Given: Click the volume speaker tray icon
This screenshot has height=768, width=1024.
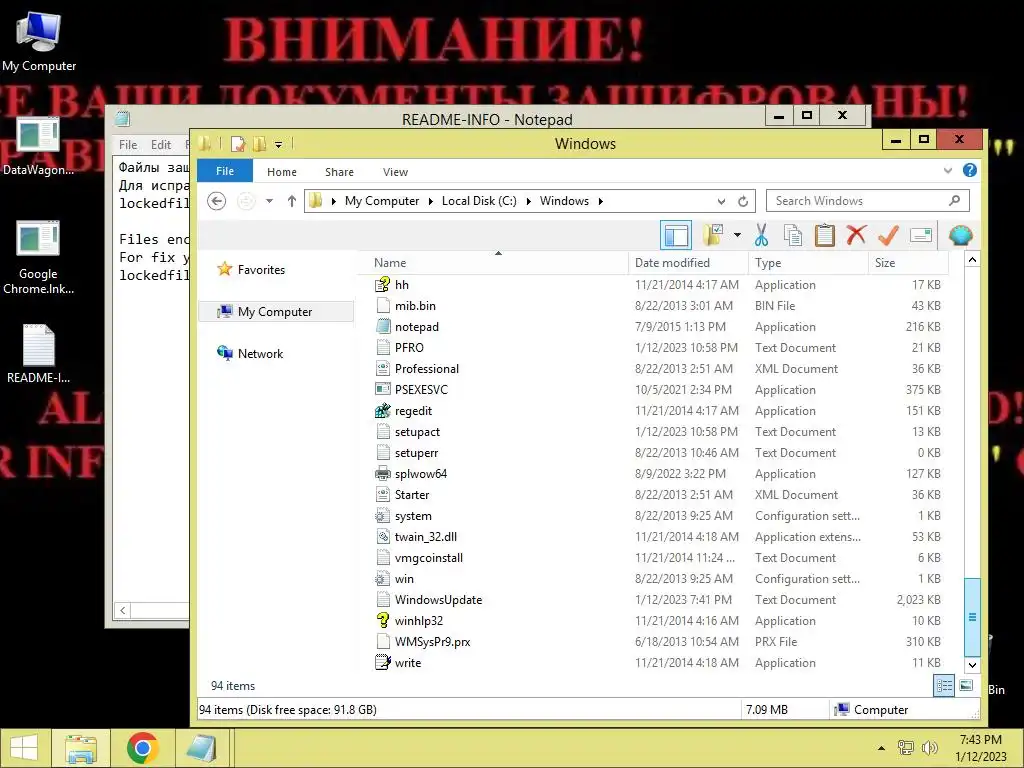Looking at the screenshot, I should (929, 748).
